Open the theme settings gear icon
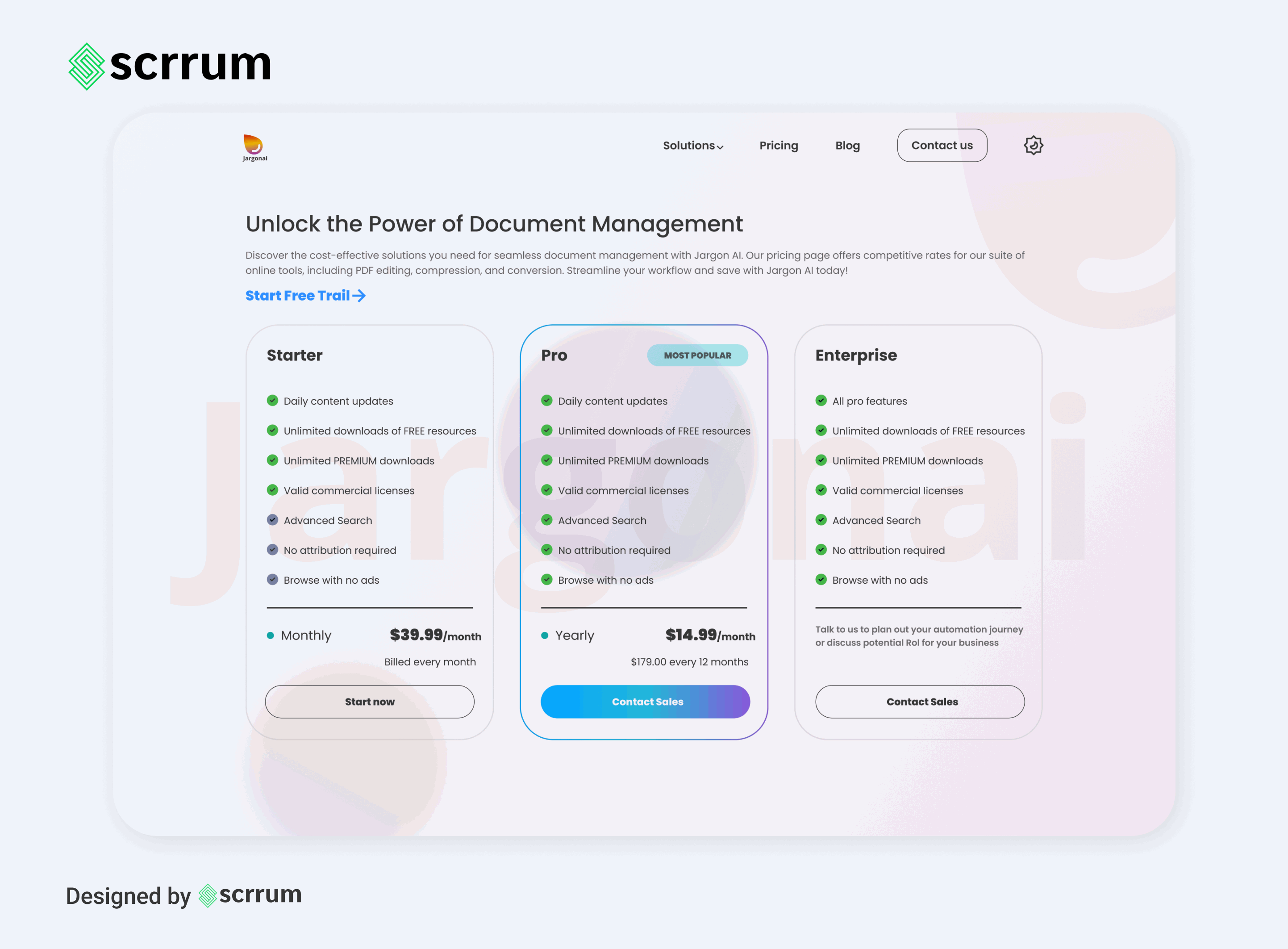 coord(1033,145)
